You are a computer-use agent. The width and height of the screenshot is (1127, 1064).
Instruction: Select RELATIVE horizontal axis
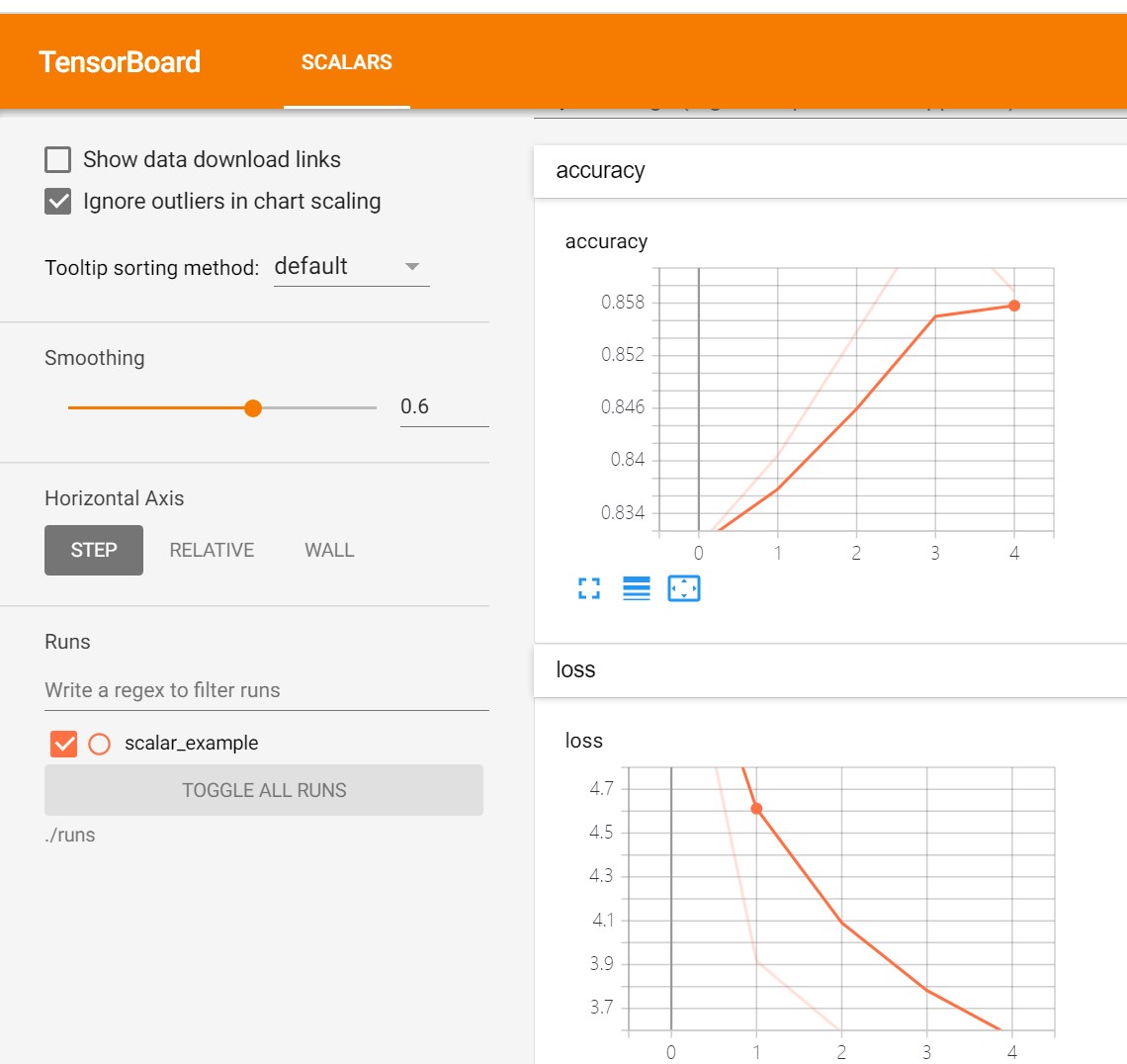pos(212,550)
